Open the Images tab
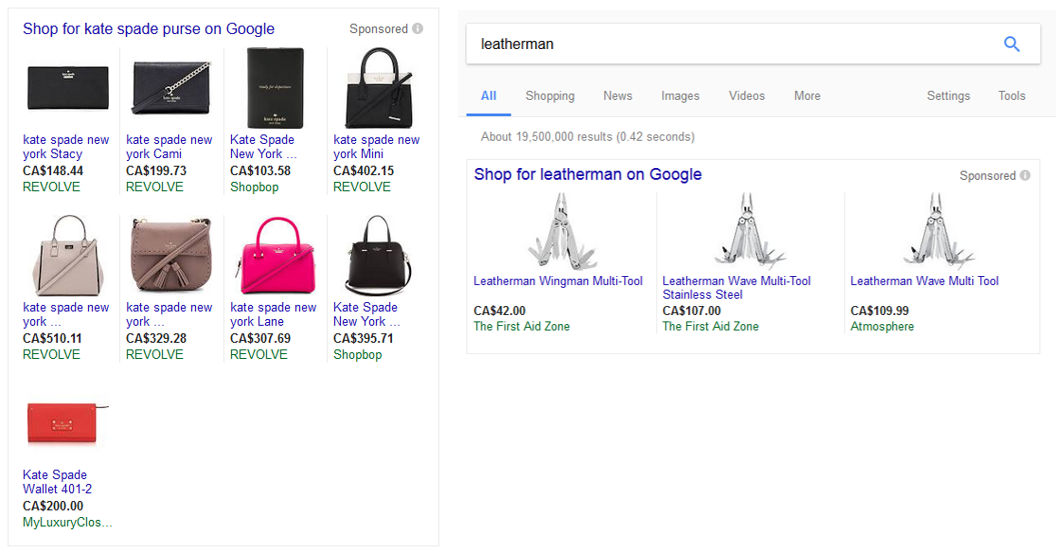The height and width of the screenshot is (553, 1056). coord(680,96)
